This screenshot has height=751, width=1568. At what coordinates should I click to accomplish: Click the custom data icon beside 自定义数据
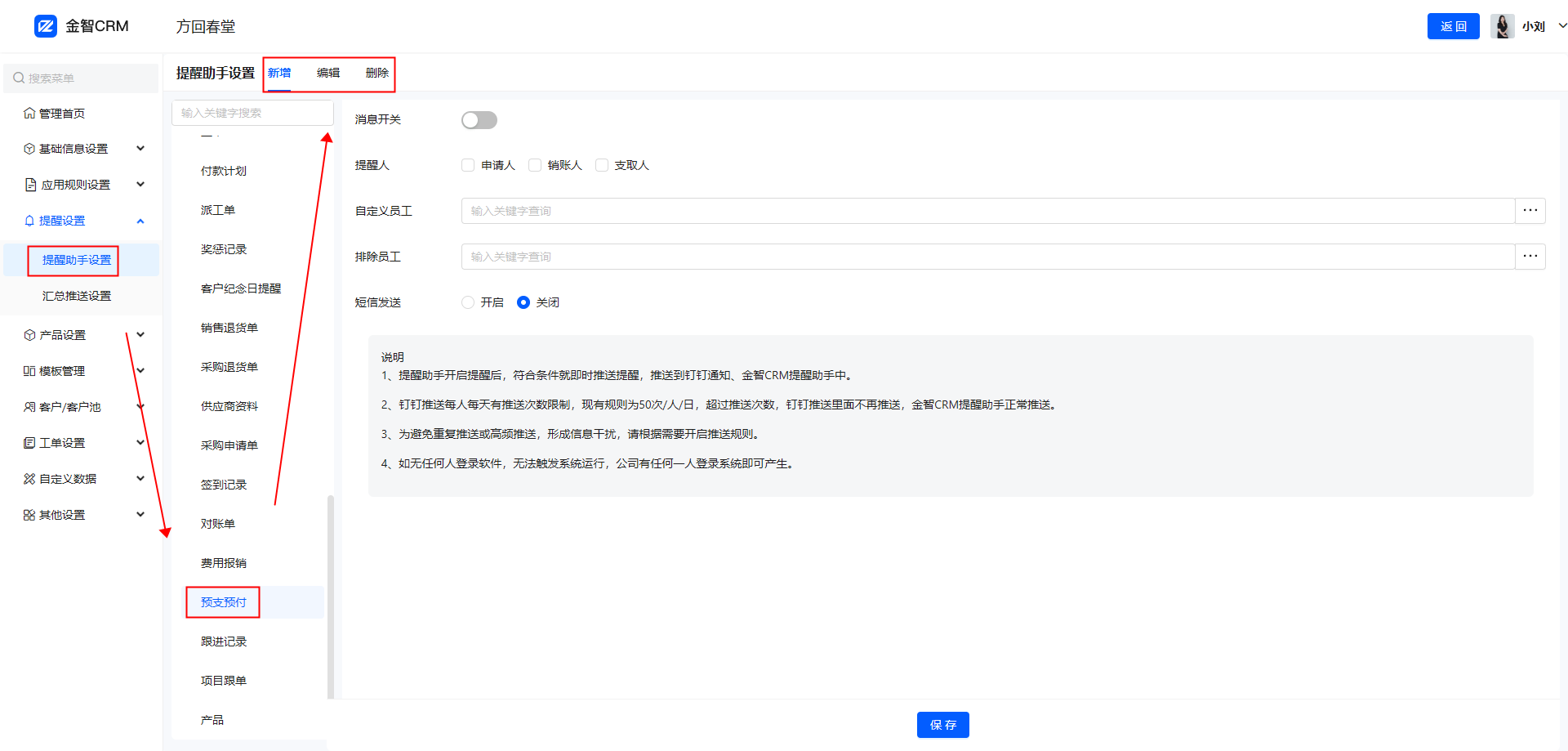[x=29, y=479]
